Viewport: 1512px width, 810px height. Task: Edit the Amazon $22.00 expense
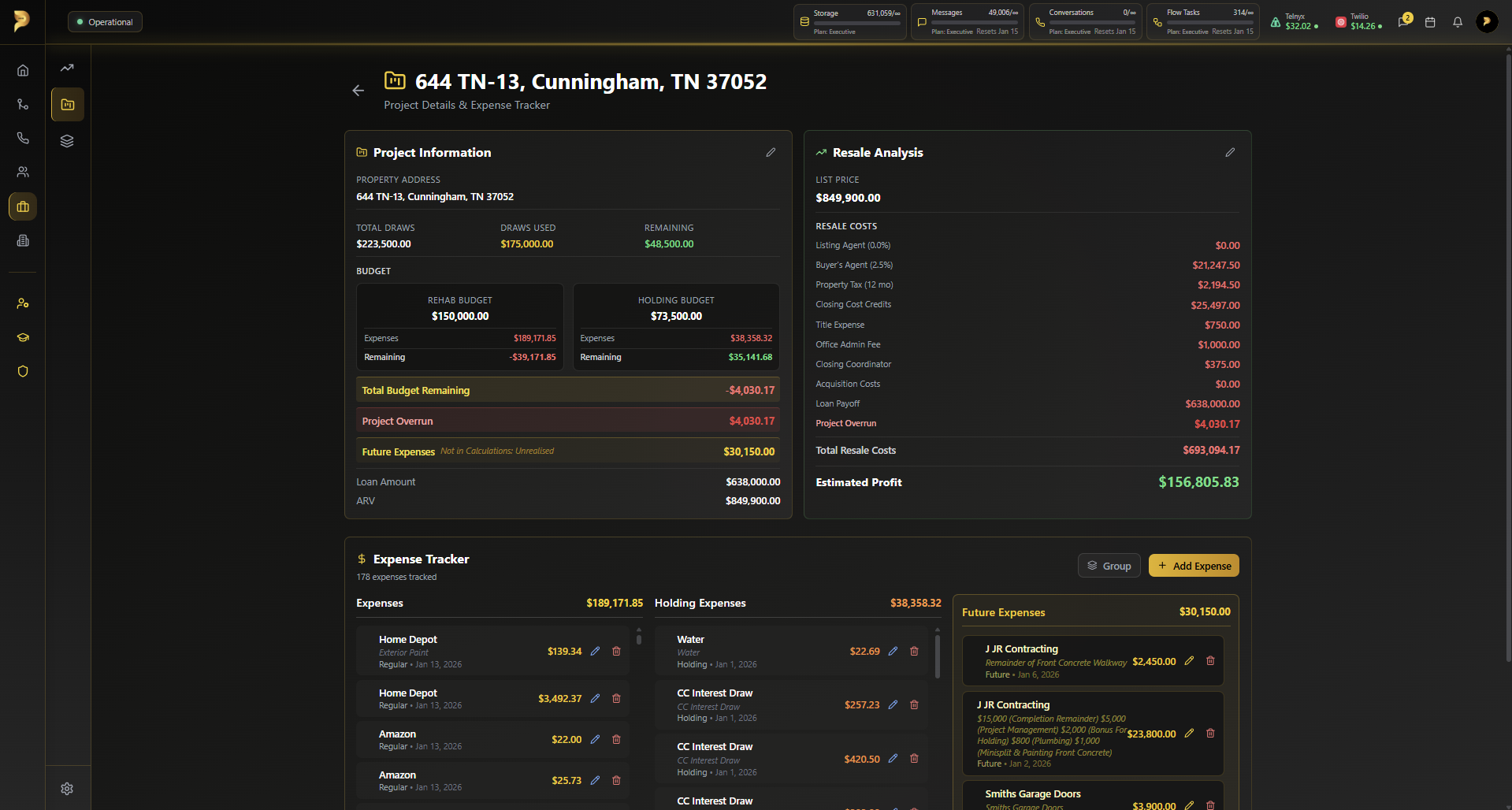pos(595,739)
